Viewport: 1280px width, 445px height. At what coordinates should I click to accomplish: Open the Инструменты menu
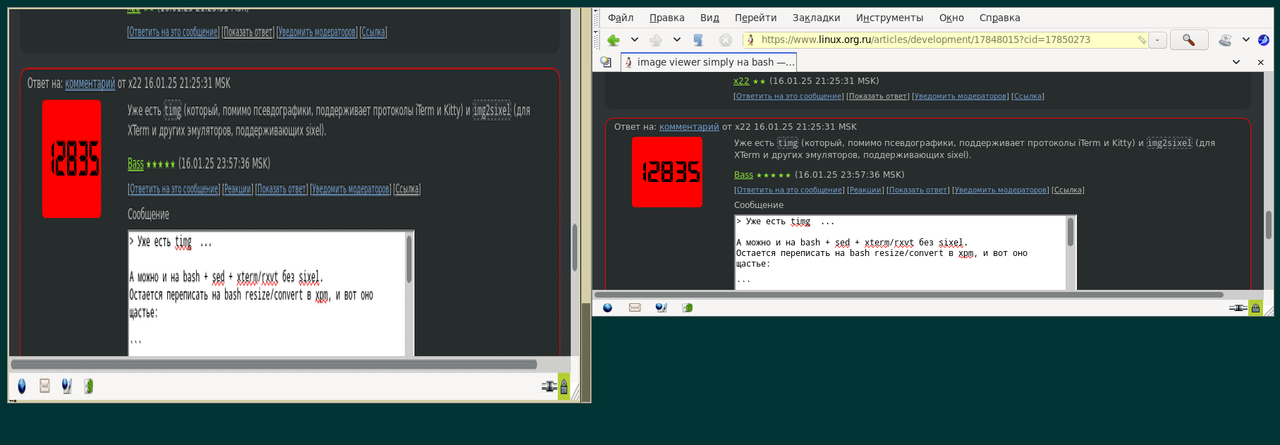(890, 17)
